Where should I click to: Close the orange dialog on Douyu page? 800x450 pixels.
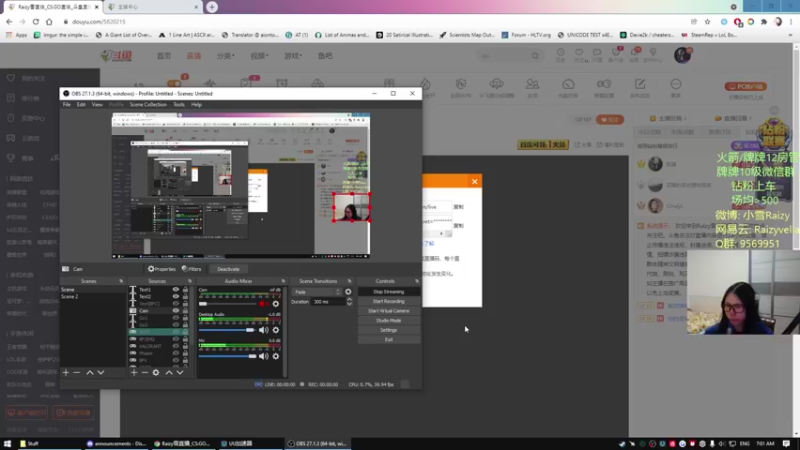(x=474, y=182)
